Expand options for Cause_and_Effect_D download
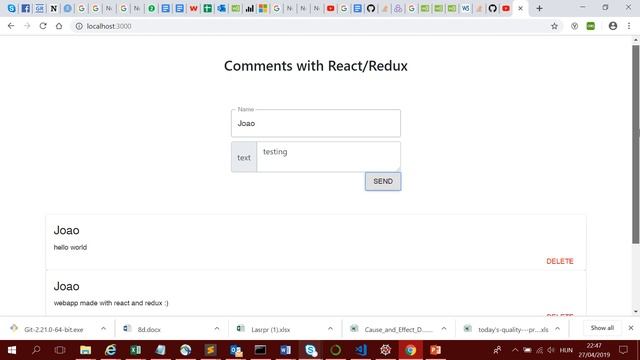Image resolution: width=640 pixels, height=360 pixels. click(444, 329)
